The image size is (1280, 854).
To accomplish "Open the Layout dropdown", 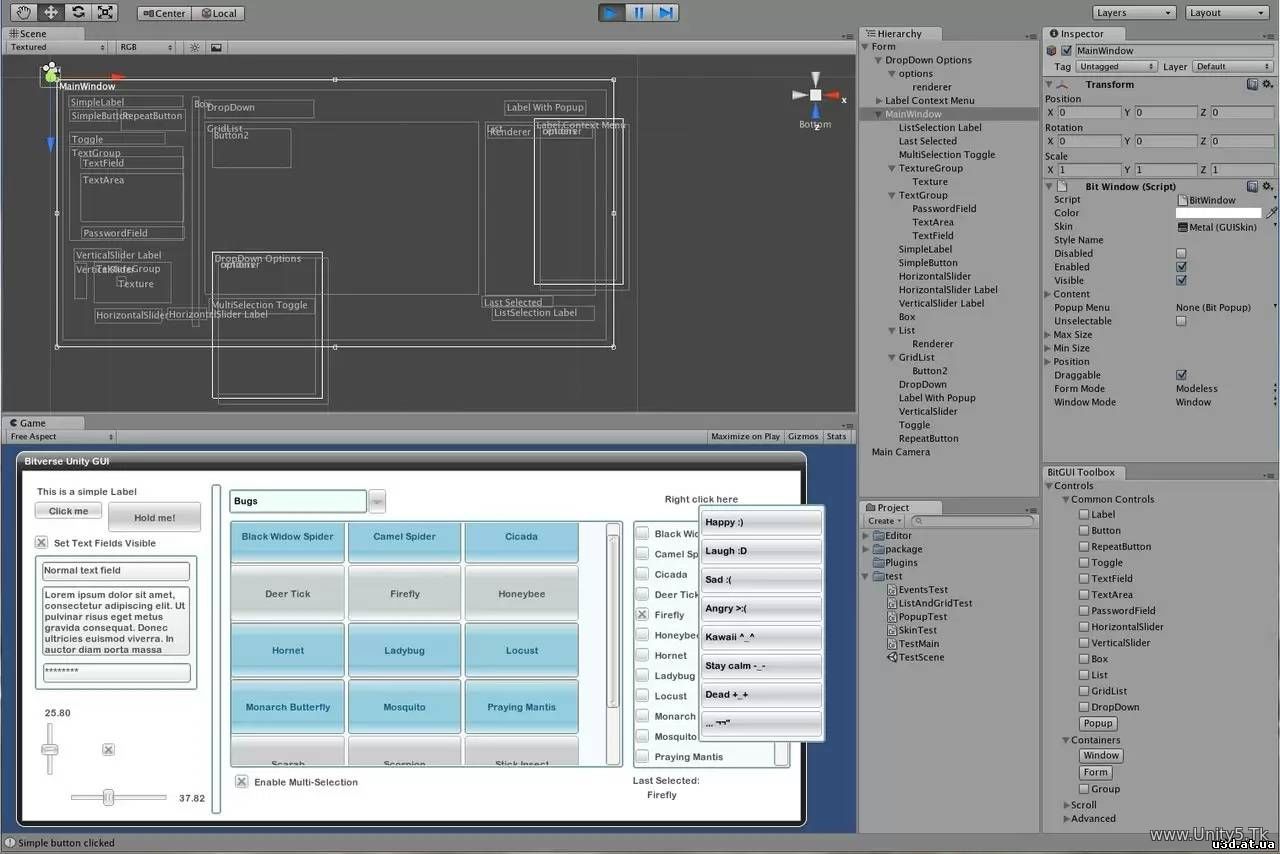I will pyautogui.click(x=1227, y=13).
